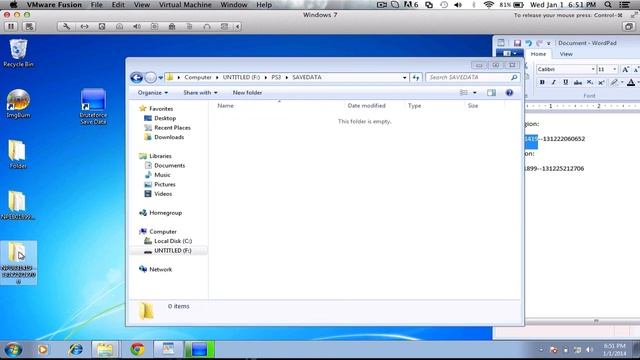Sort by the Type column header

tap(414, 106)
